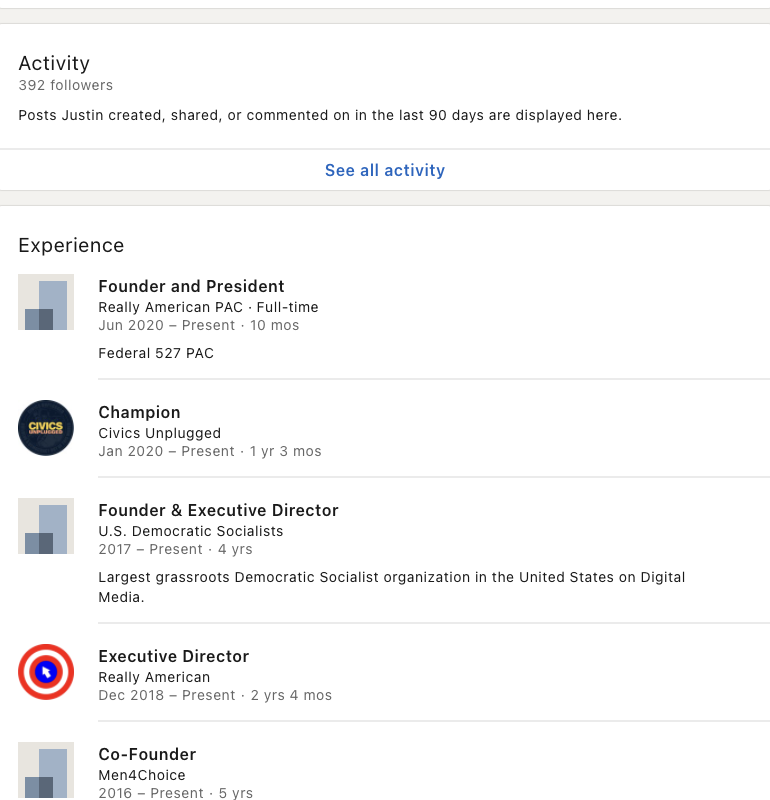
Task: Click the Really American PAC company logo
Action: coord(46,302)
